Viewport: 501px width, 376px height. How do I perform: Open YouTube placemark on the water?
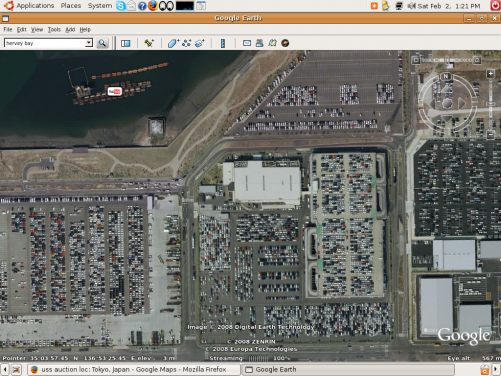114,91
